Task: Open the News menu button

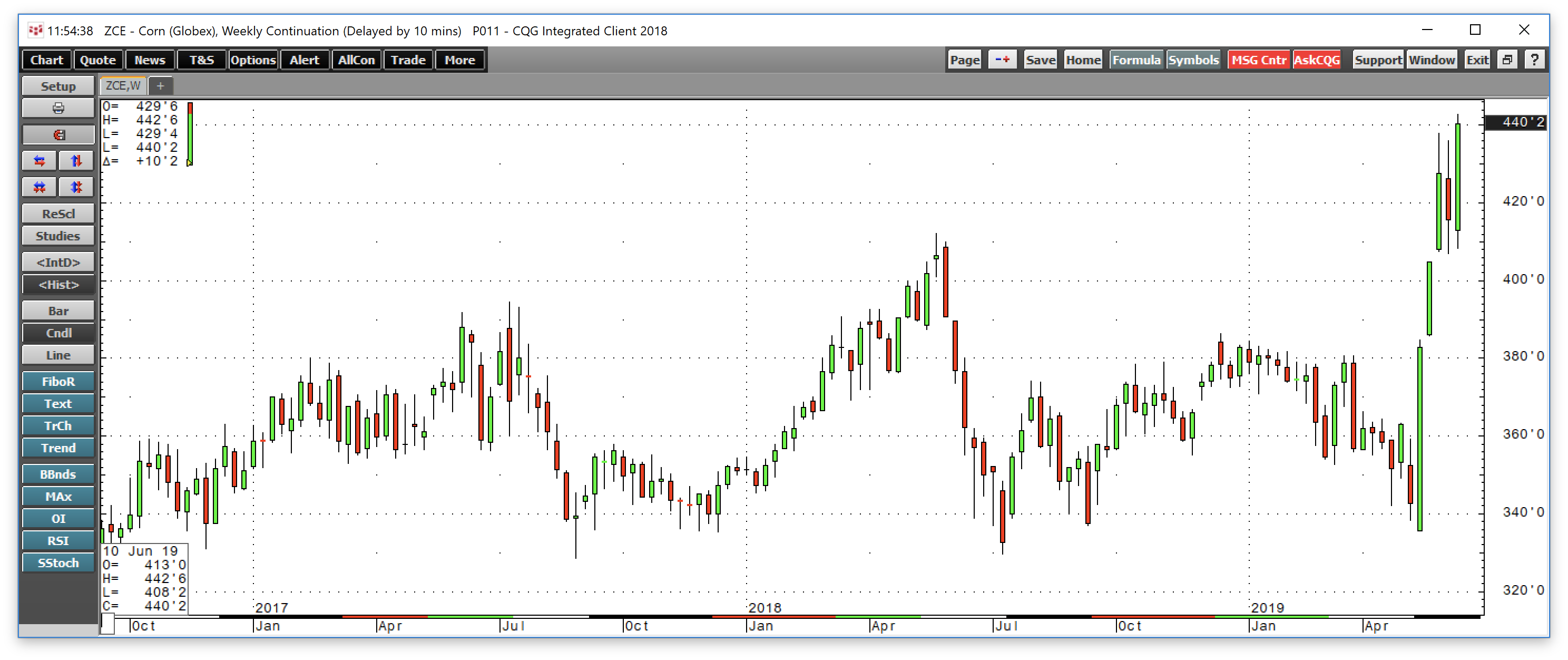Action: [150, 60]
